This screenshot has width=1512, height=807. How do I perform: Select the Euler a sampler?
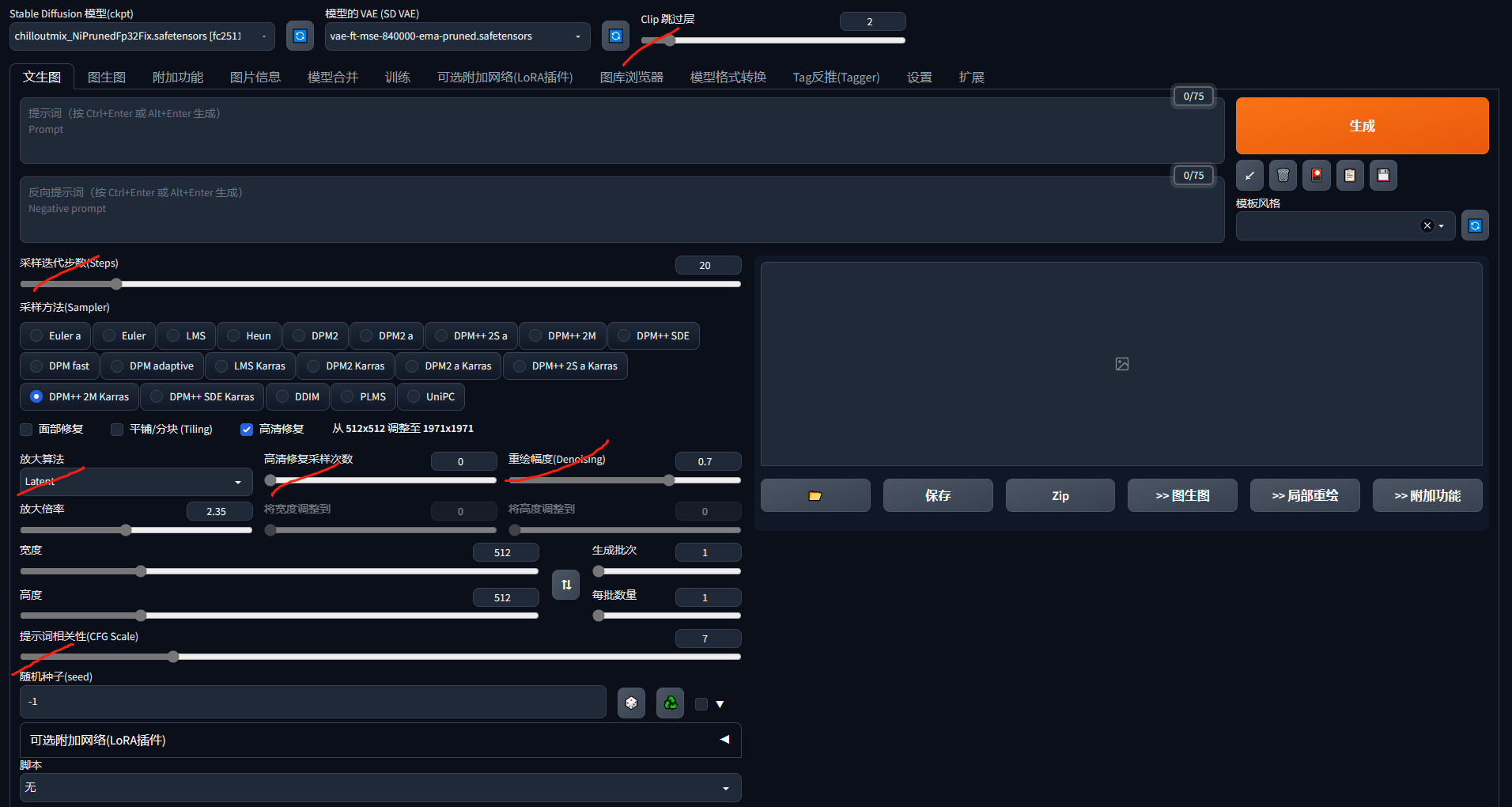pyautogui.click(x=55, y=336)
